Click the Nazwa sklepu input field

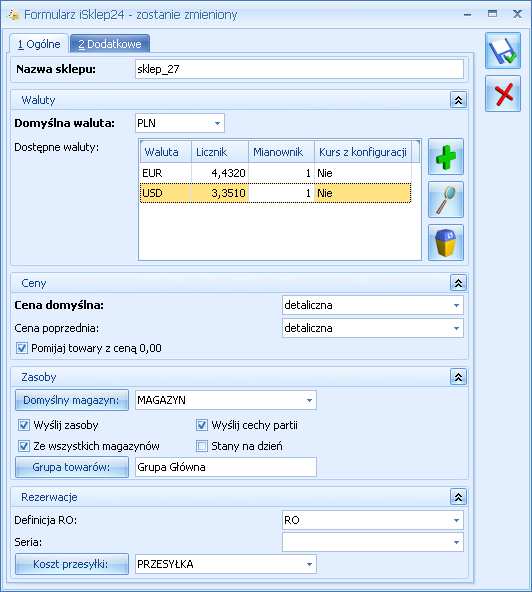(299, 69)
